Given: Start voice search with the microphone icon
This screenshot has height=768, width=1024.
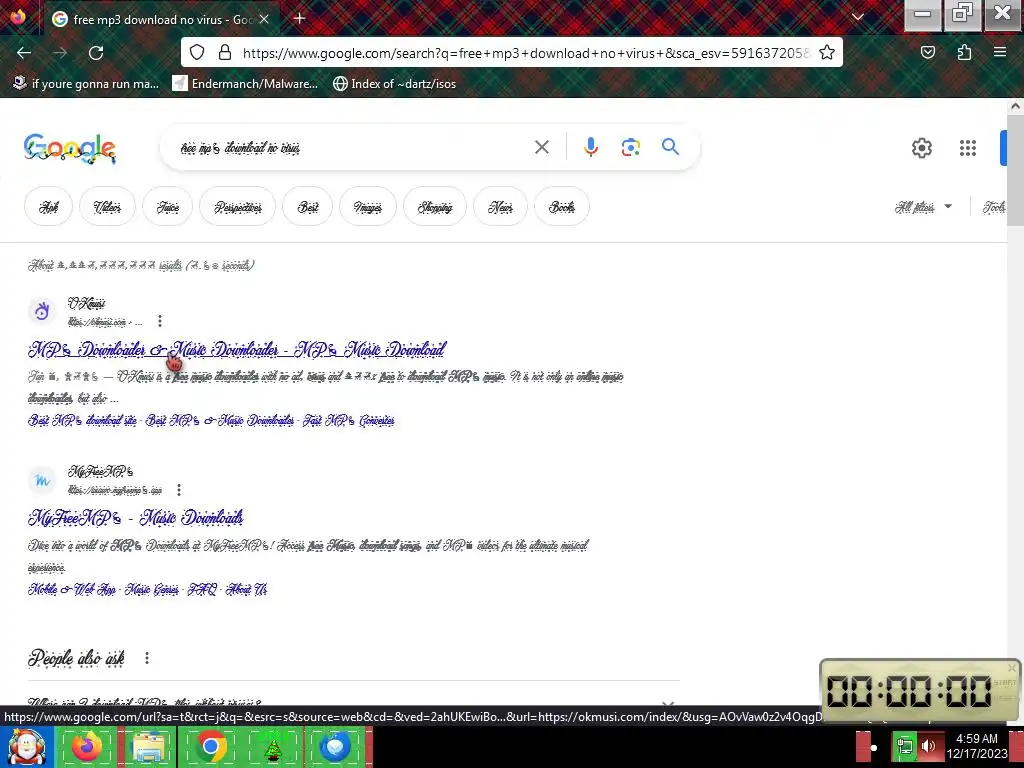Looking at the screenshot, I should (591, 147).
